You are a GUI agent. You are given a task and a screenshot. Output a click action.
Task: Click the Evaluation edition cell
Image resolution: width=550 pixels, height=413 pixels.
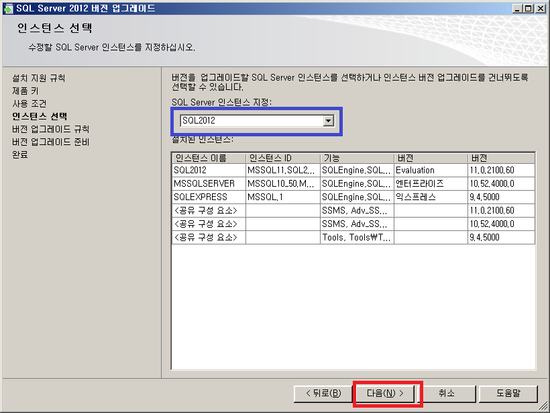pyautogui.click(x=430, y=170)
